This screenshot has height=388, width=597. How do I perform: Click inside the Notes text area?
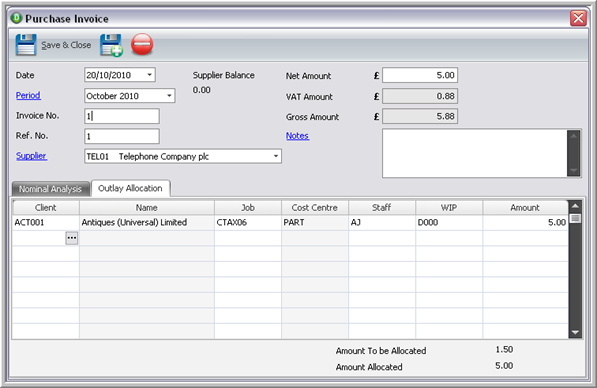coord(474,153)
